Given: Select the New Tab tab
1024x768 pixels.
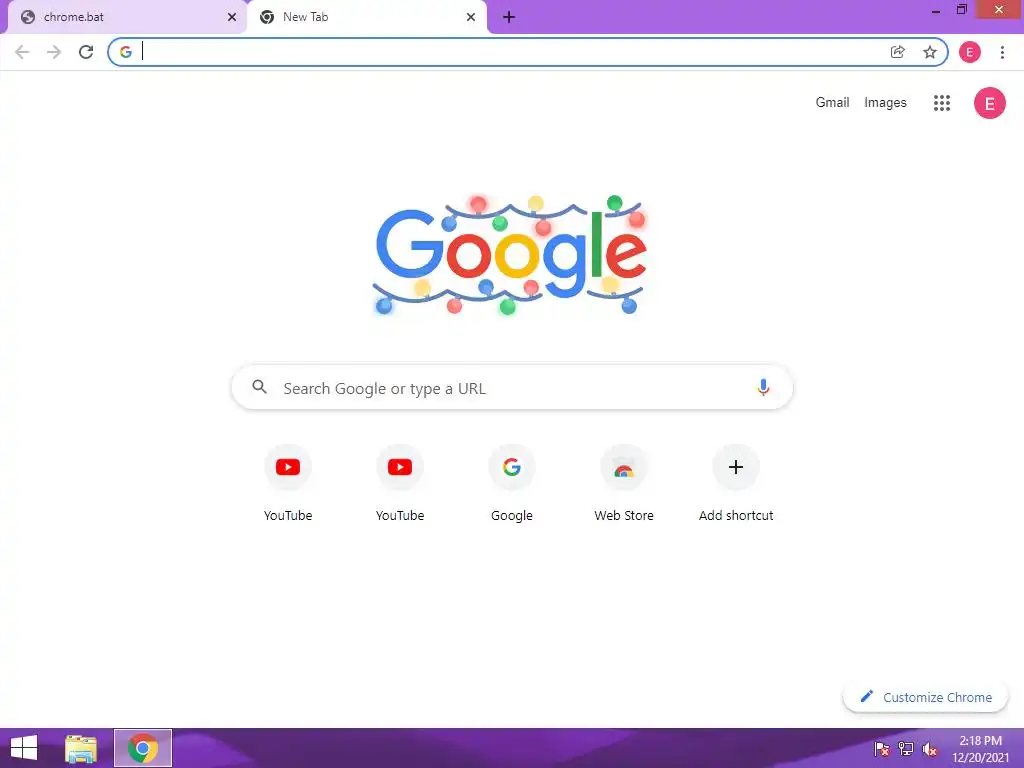Looking at the screenshot, I should click(x=367, y=17).
